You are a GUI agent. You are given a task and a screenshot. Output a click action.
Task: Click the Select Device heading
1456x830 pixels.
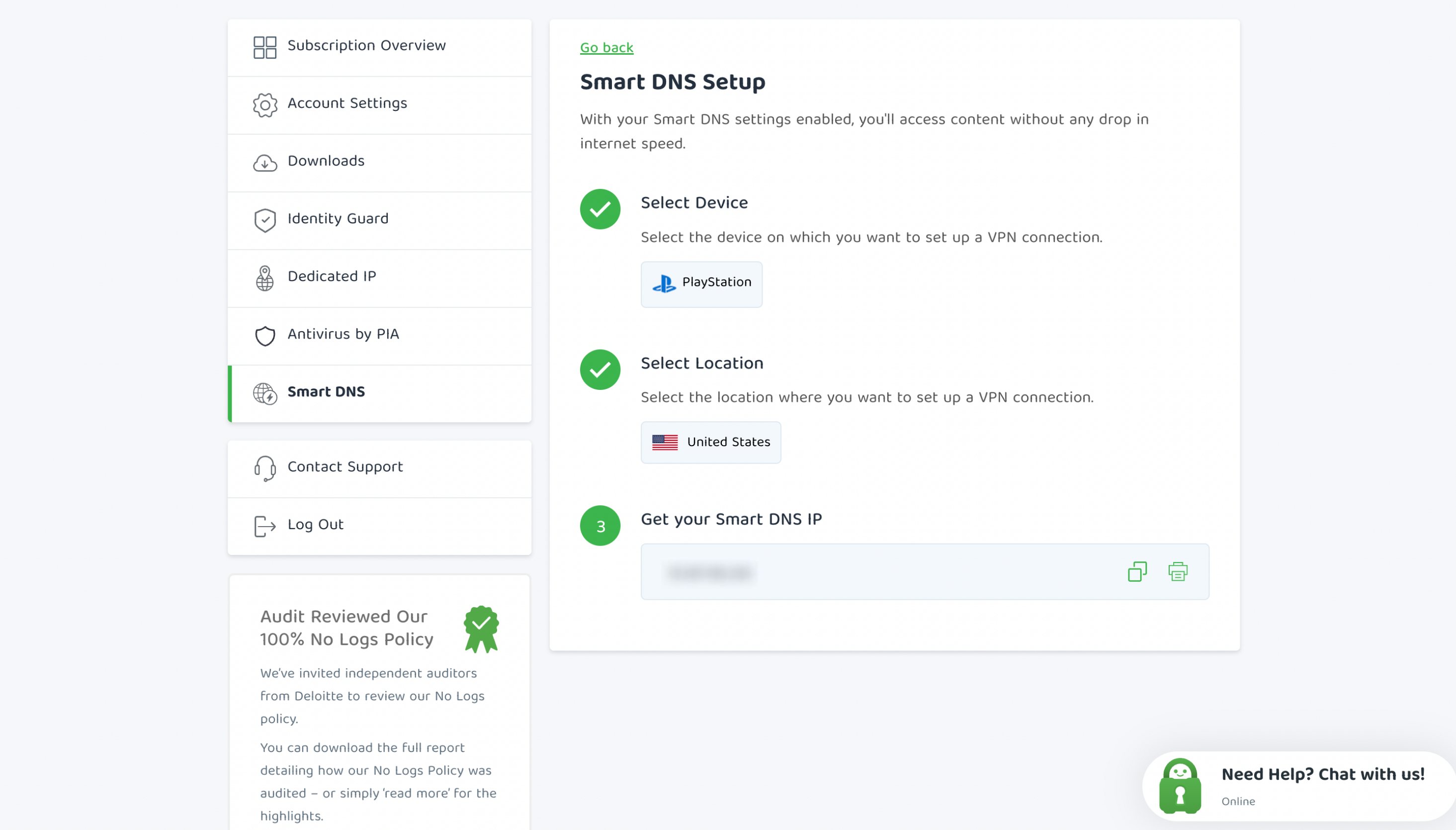pyautogui.click(x=694, y=203)
